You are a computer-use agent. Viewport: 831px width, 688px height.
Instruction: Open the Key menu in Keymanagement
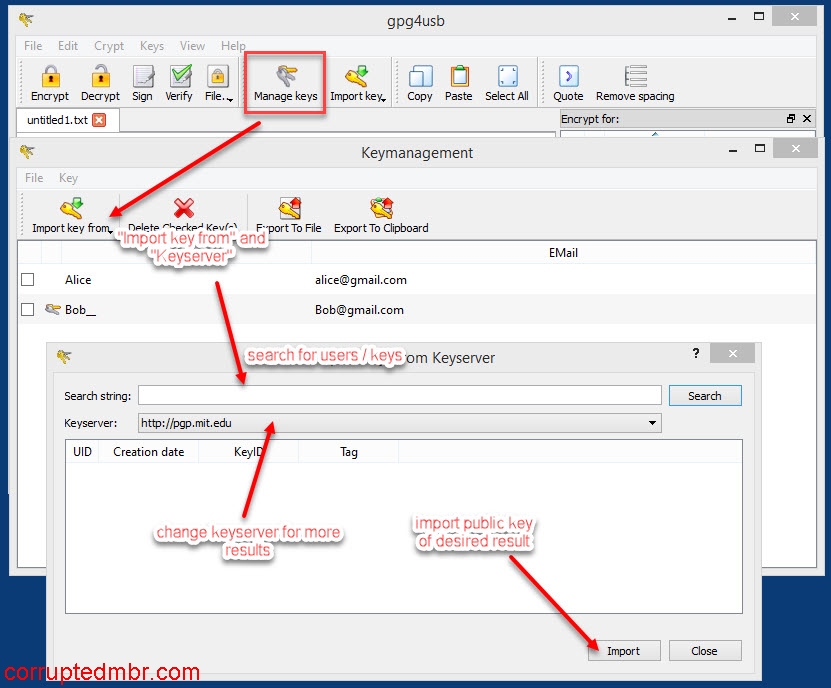pos(67,177)
